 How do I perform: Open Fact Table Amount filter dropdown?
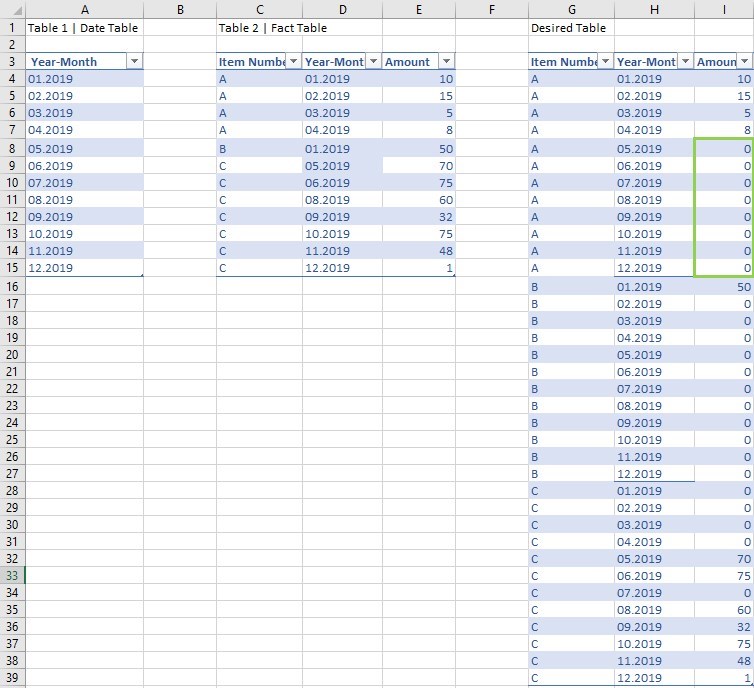(x=446, y=62)
